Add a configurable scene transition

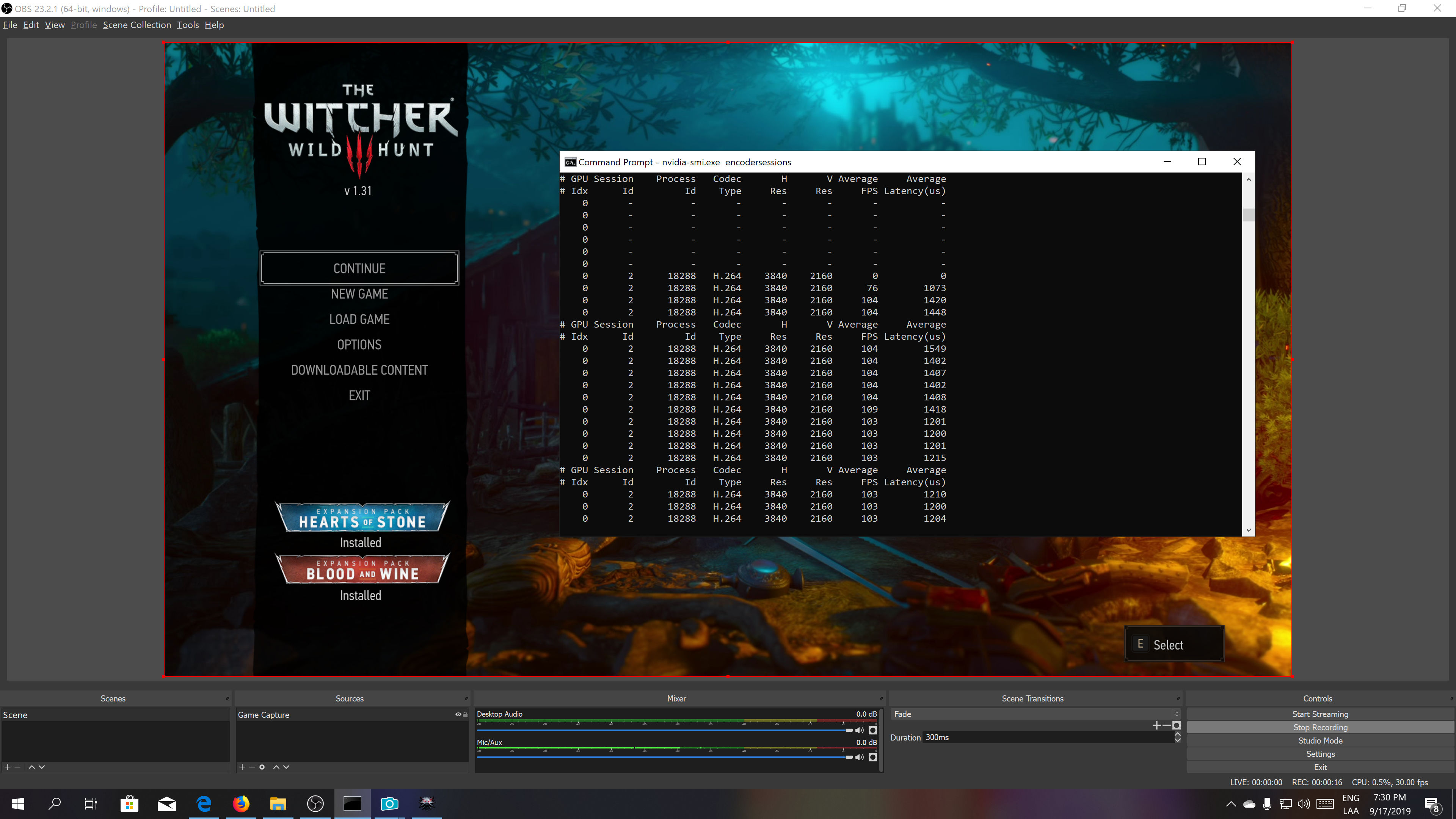pos(1156,726)
